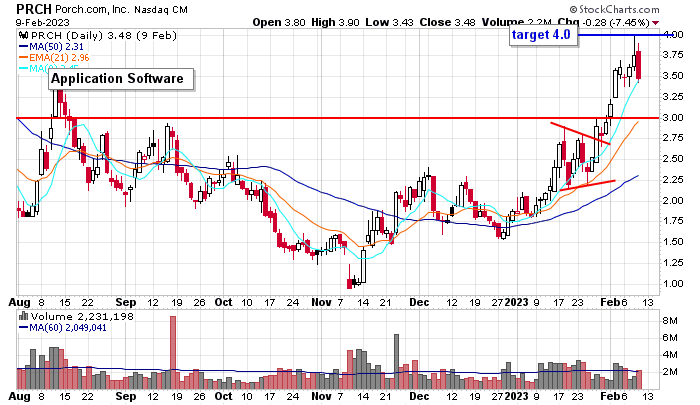This screenshot has width=700, height=405.
Task: Click the MA(50) 2.31 legend entry
Action: 51,46
